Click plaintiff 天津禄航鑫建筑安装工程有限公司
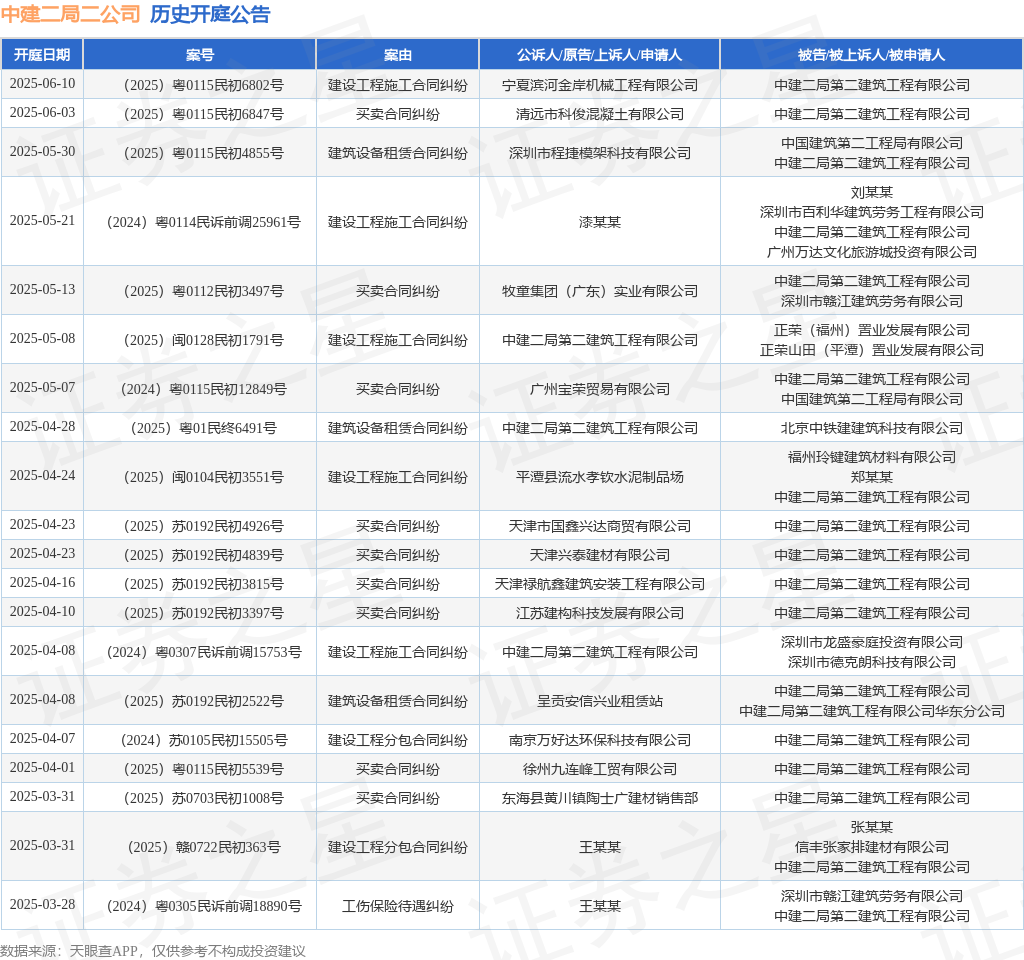The image size is (1024, 960). point(600,584)
